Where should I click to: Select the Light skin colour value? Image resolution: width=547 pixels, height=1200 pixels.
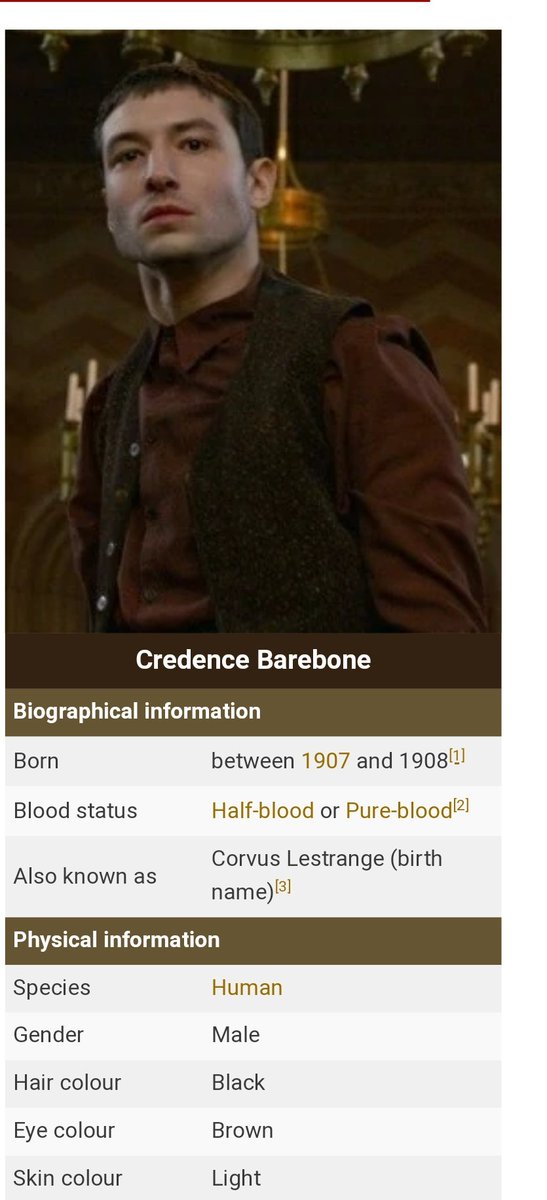pos(237,1179)
